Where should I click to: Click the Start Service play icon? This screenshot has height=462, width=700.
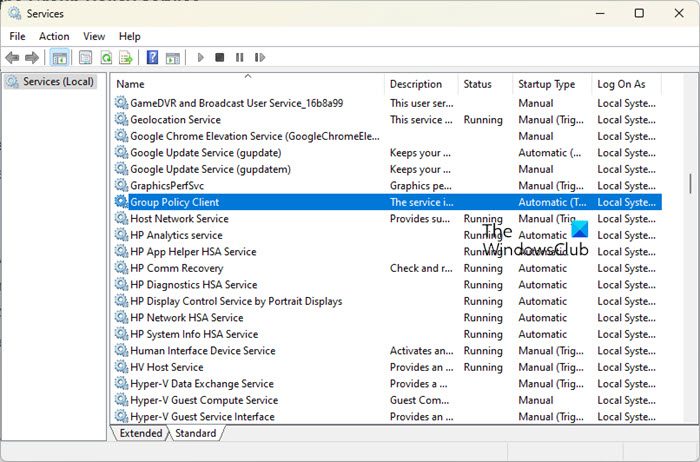pyautogui.click(x=201, y=58)
